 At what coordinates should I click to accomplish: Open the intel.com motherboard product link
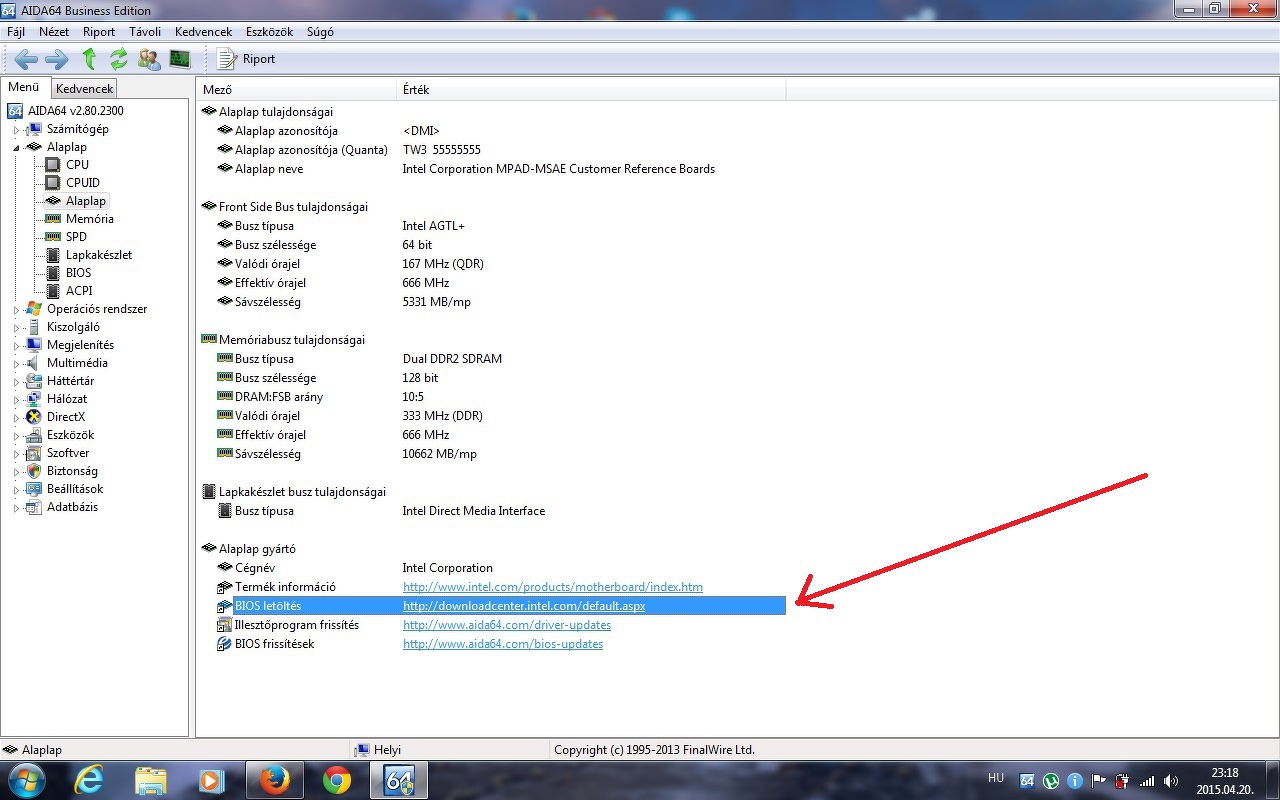tap(553, 587)
